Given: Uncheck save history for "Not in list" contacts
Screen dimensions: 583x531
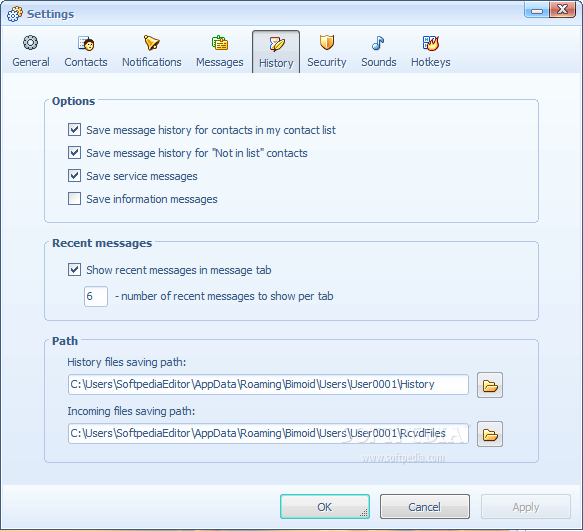Looking at the screenshot, I should [74, 153].
